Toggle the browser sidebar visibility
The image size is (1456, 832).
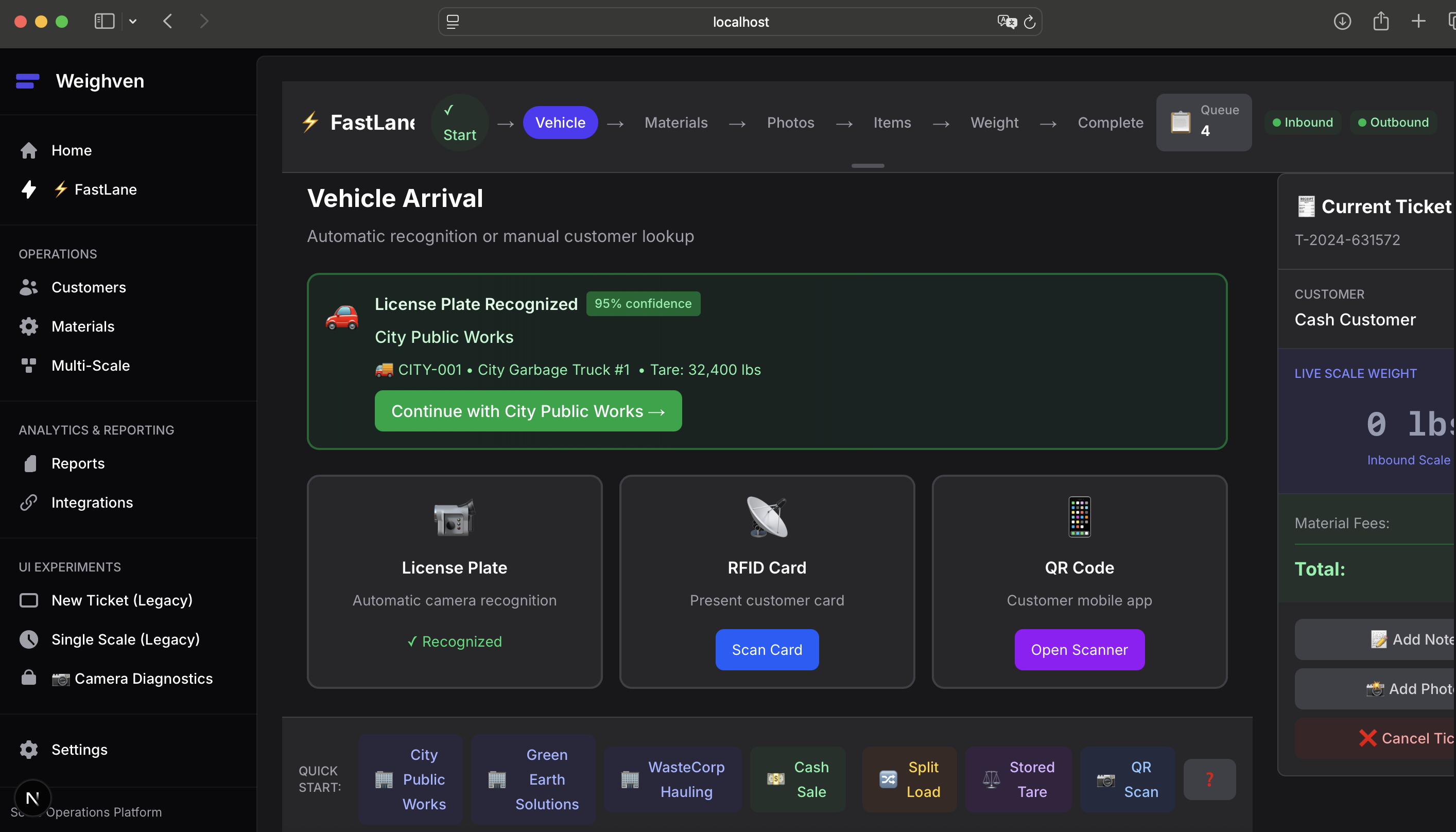point(104,21)
